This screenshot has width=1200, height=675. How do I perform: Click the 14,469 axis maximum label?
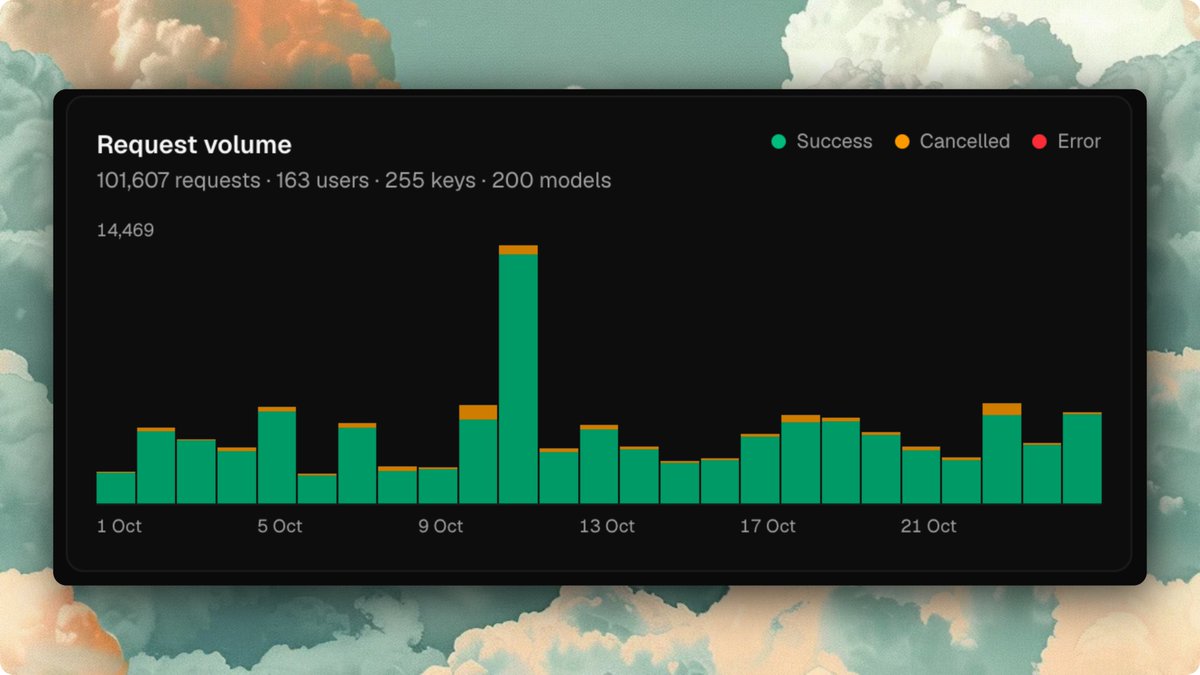coord(125,230)
